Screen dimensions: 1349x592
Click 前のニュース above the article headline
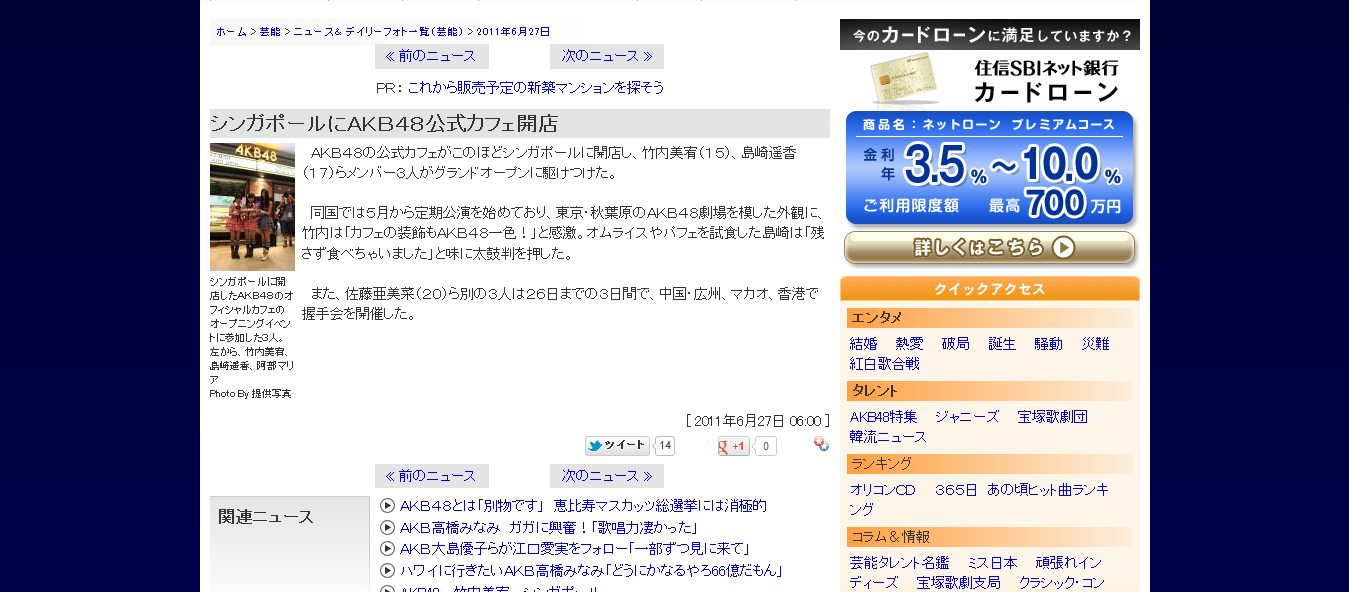coord(432,56)
